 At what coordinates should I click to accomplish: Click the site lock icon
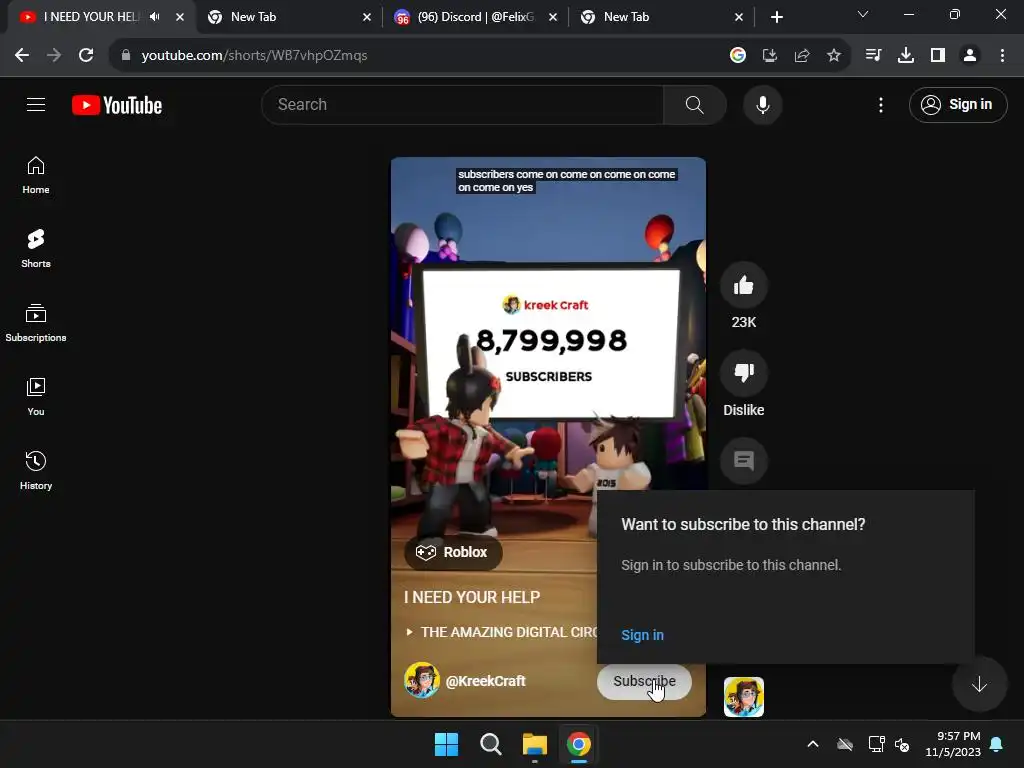[x=126, y=56]
